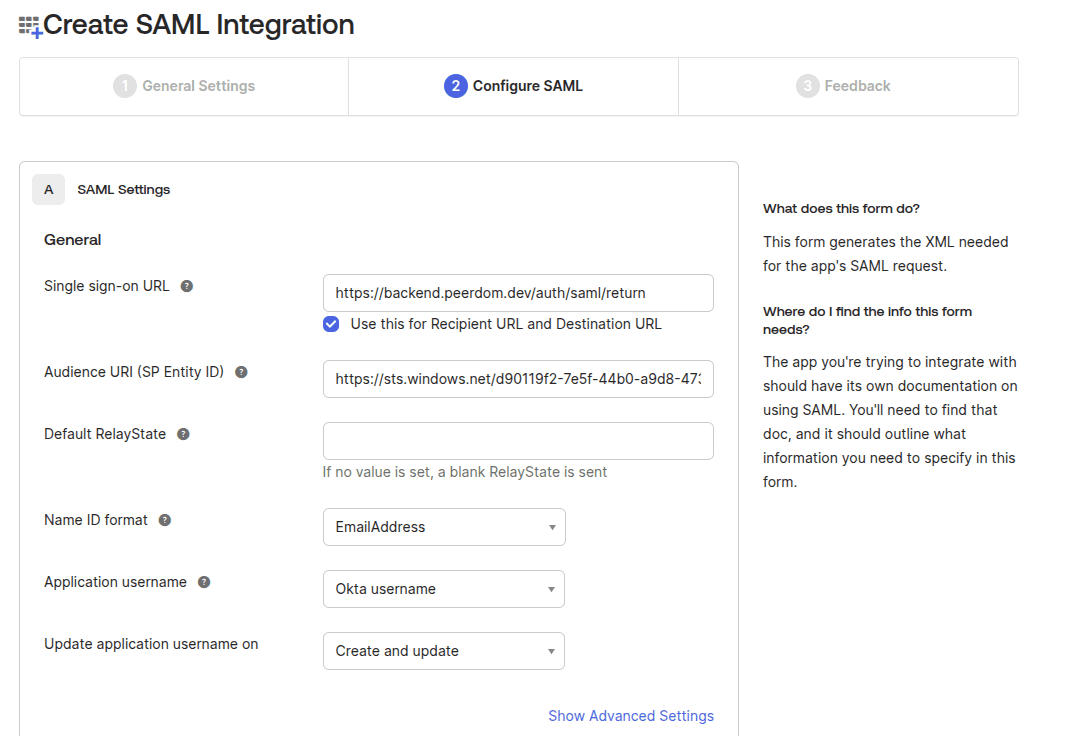Click the help icon beside Audience URI
The height and width of the screenshot is (736, 1077).
pyautogui.click(x=241, y=372)
